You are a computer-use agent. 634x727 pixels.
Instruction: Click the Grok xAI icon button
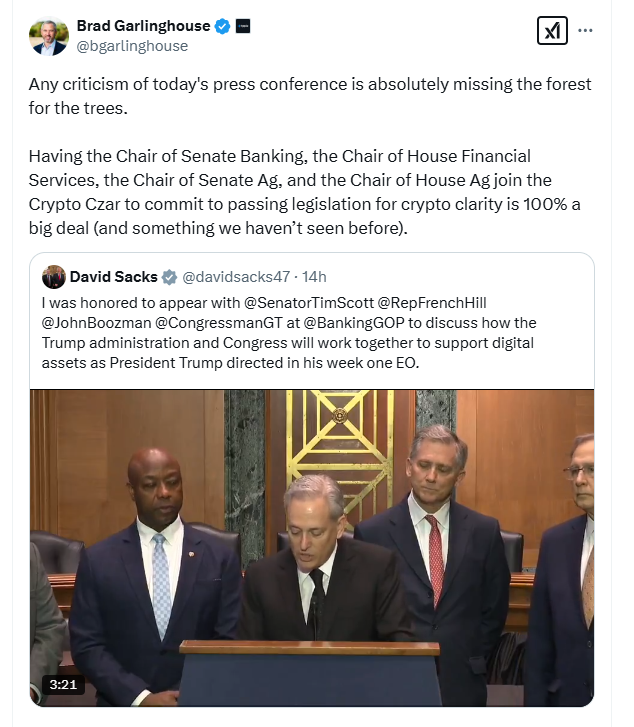click(552, 31)
